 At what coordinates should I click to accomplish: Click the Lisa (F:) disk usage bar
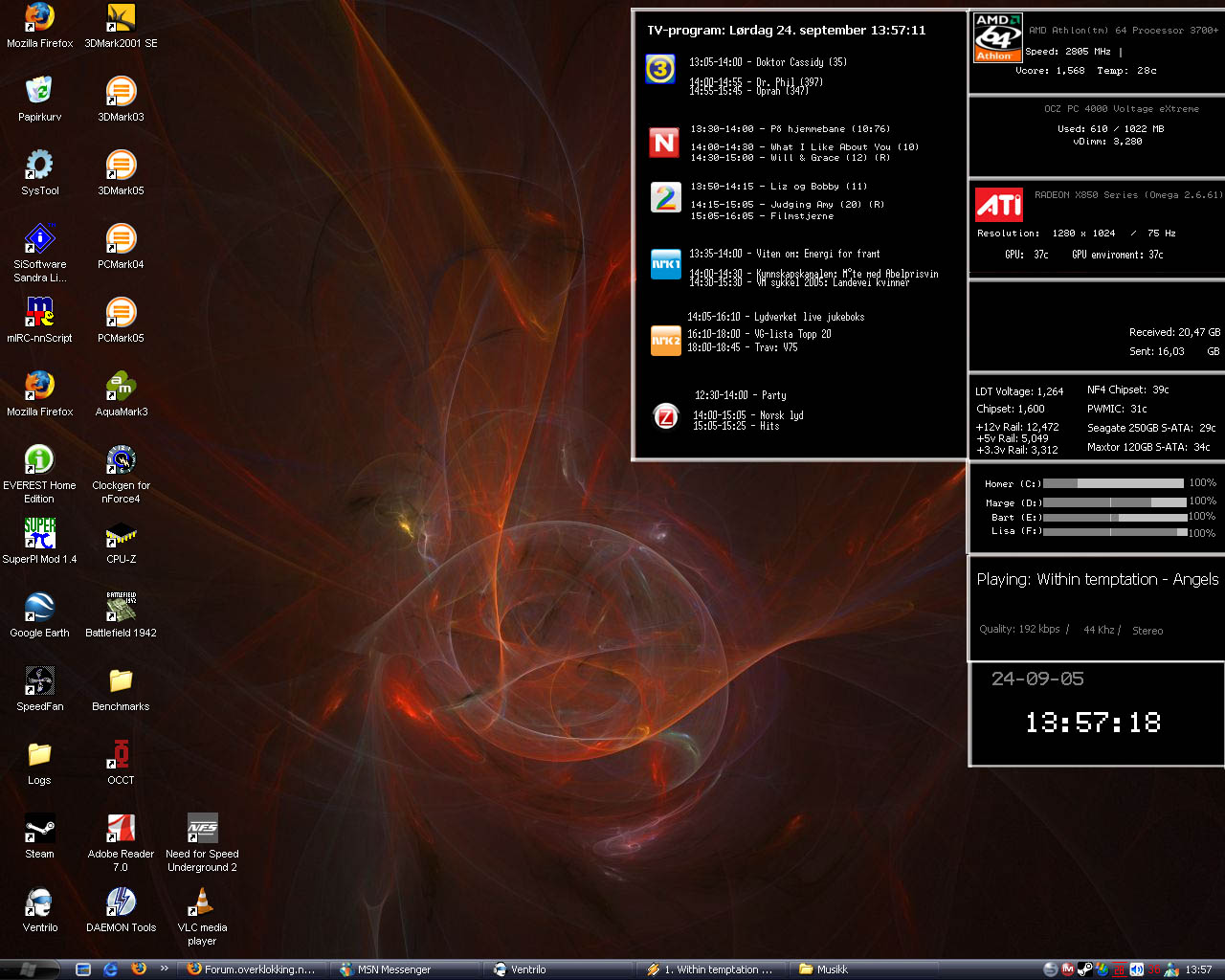coord(1115,531)
